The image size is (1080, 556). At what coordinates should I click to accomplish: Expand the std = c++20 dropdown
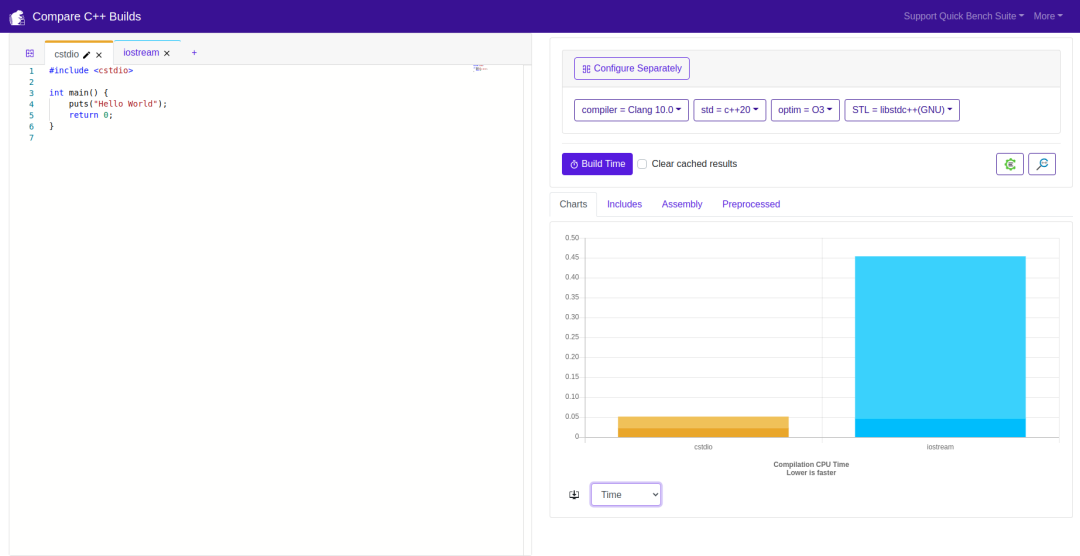pos(729,110)
